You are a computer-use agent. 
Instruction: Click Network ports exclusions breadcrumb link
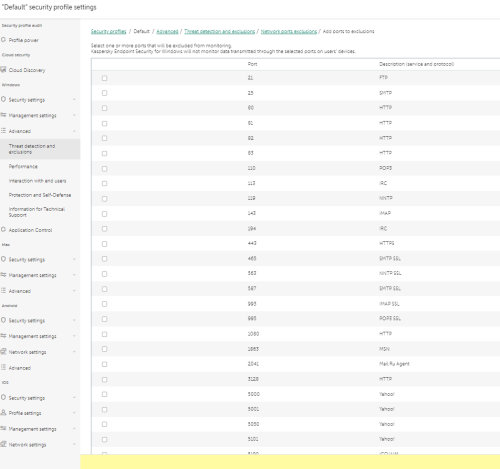click(289, 31)
